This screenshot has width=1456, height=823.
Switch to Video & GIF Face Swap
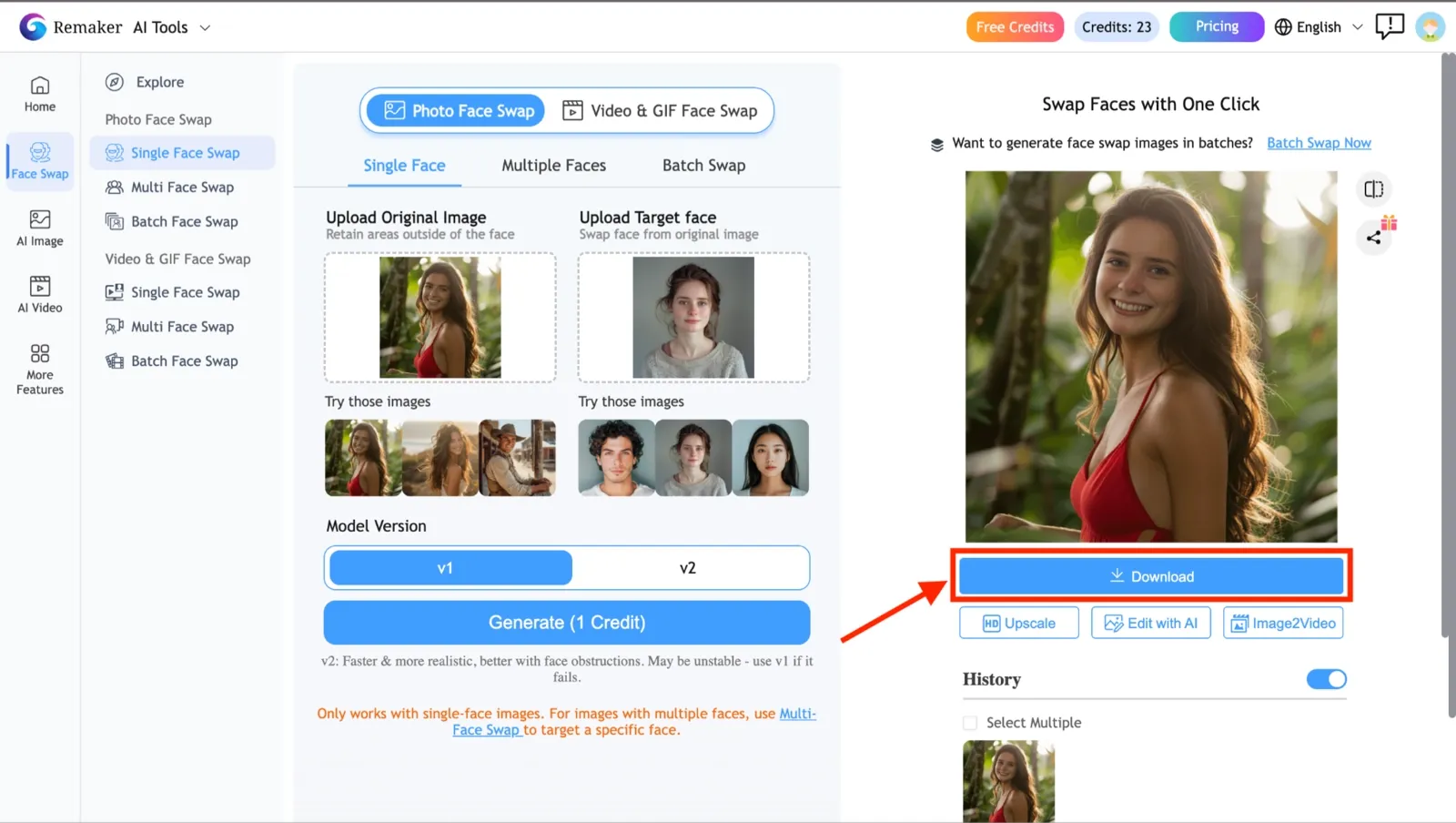coord(660,111)
